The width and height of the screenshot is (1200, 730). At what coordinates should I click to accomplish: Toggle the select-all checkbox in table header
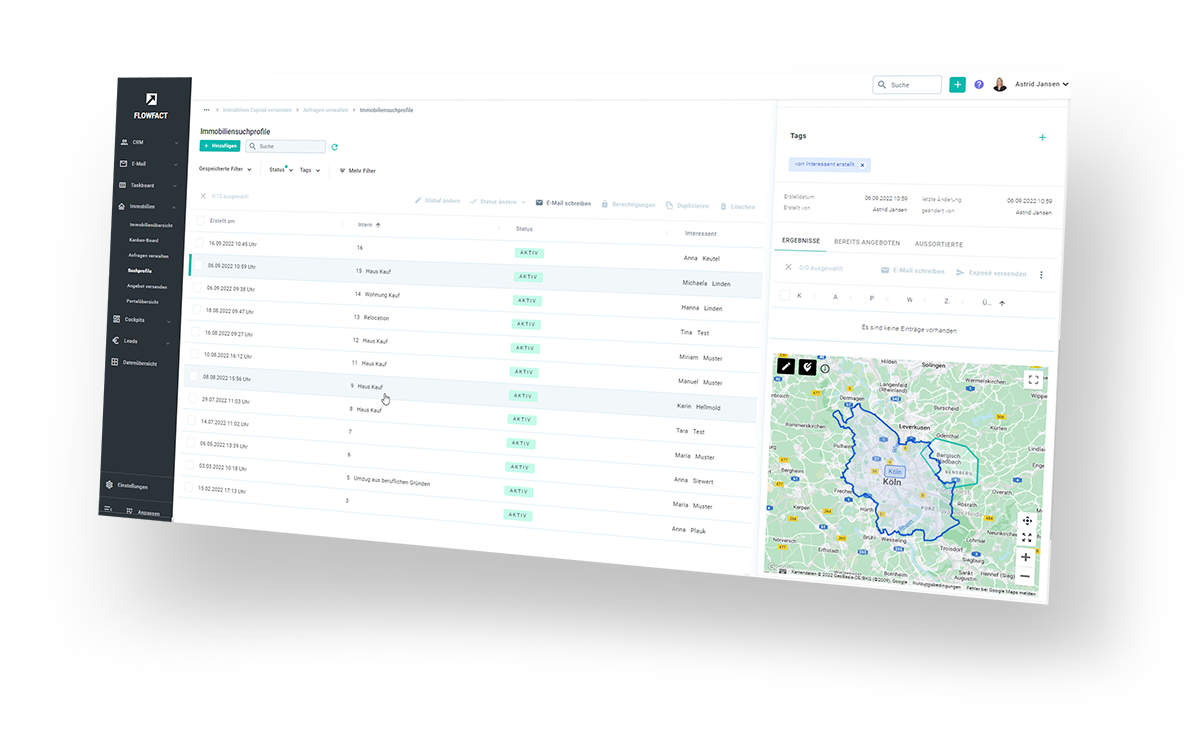[x=200, y=221]
